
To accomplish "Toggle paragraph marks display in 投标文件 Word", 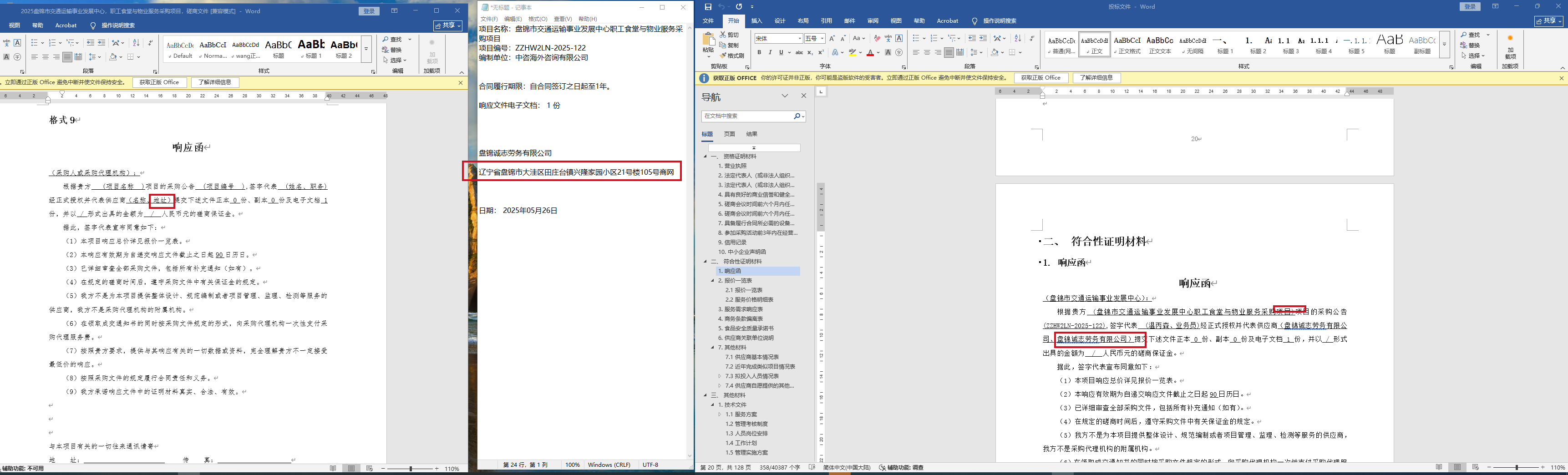I will tap(1032, 38).
